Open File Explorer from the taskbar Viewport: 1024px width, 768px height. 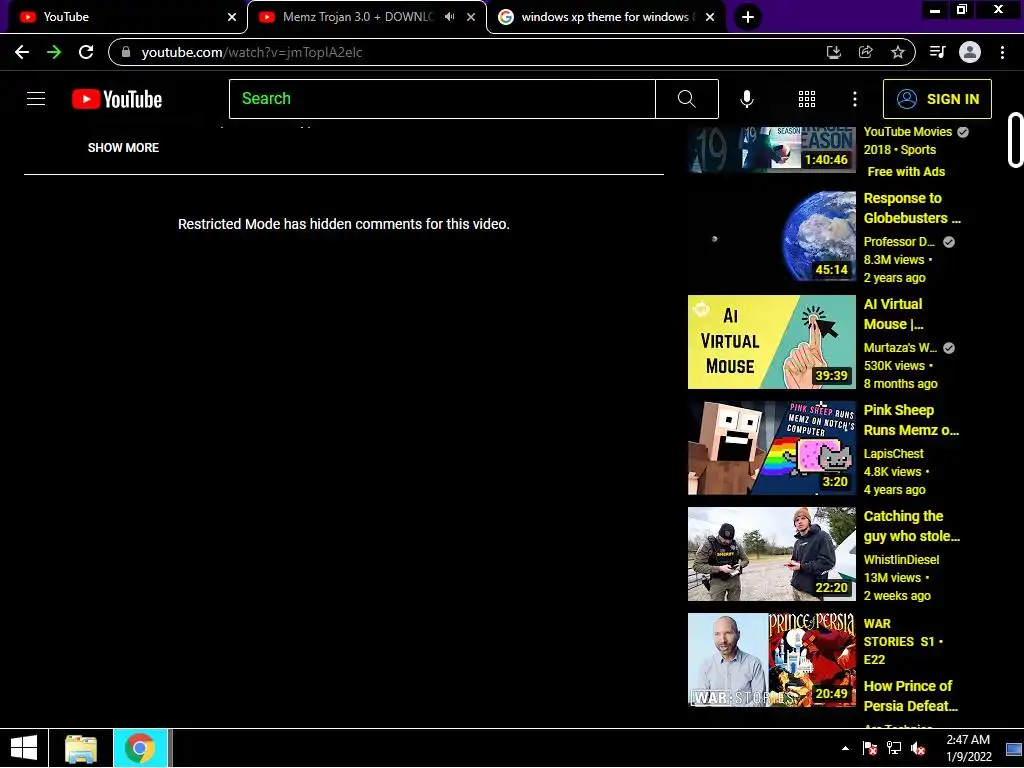coord(81,748)
